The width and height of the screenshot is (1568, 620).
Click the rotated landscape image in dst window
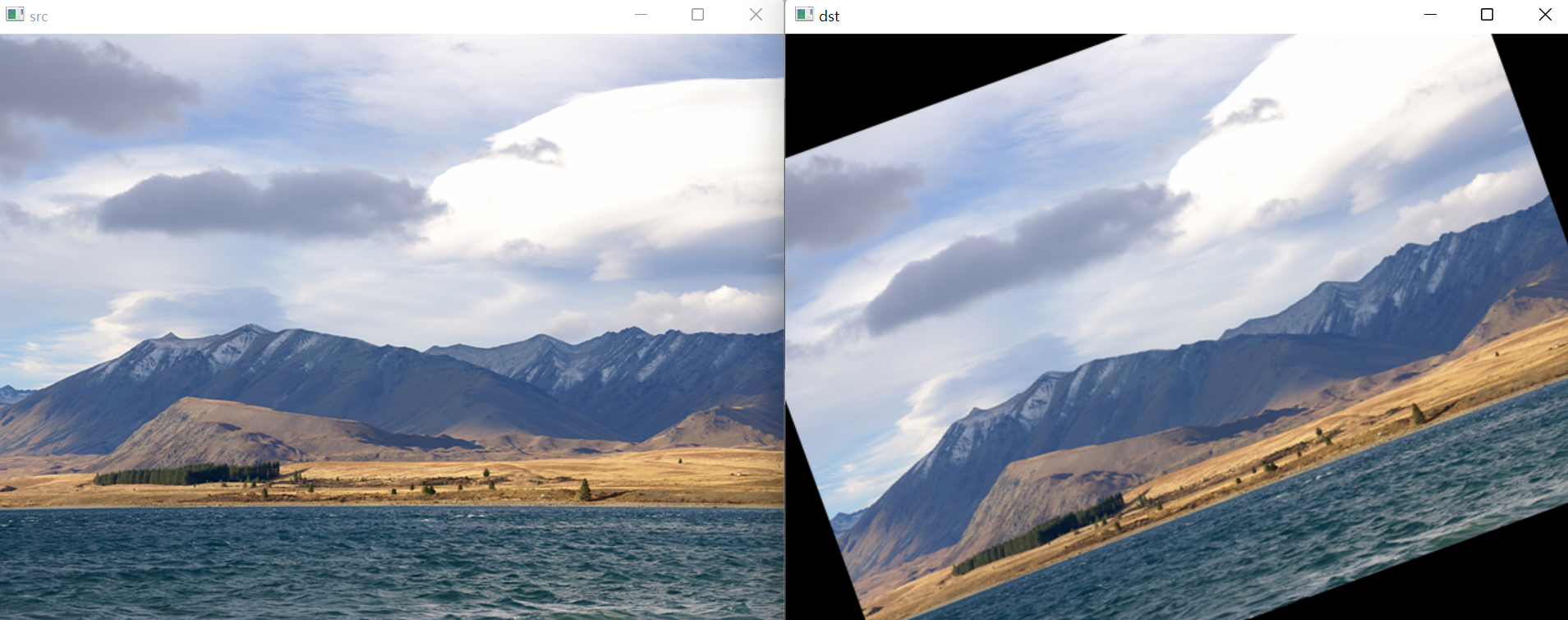coord(1177,327)
